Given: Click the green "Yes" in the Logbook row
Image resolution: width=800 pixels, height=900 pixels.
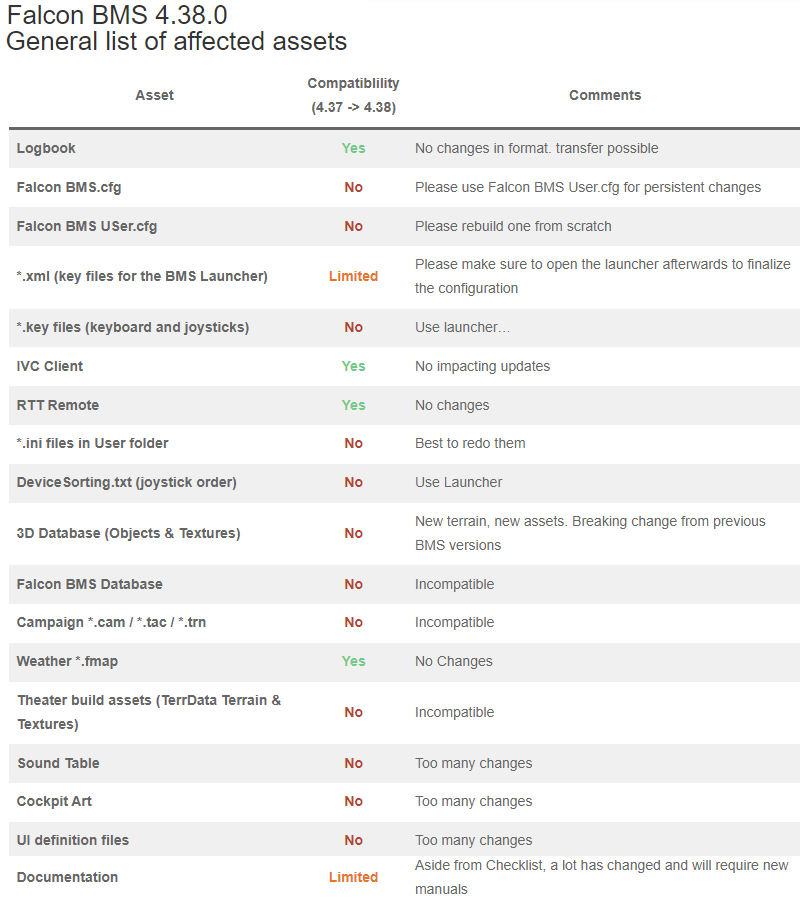Looking at the screenshot, I should point(353,148).
